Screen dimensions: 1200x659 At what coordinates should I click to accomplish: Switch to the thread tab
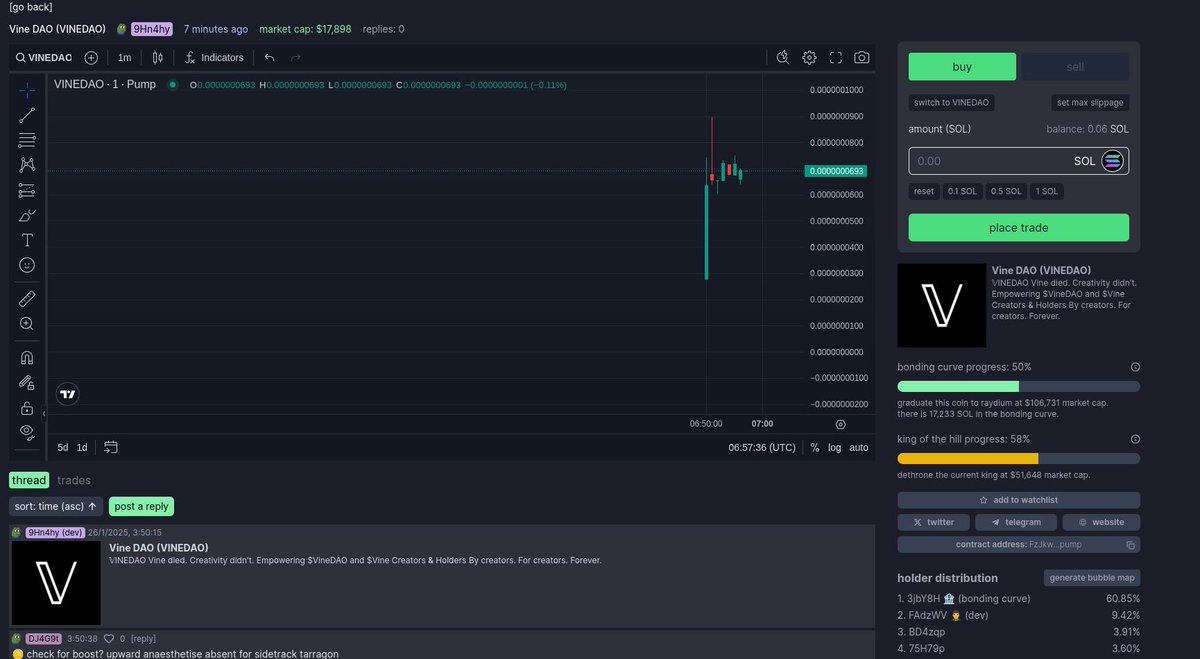pyautogui.click(x=29, y=480)
